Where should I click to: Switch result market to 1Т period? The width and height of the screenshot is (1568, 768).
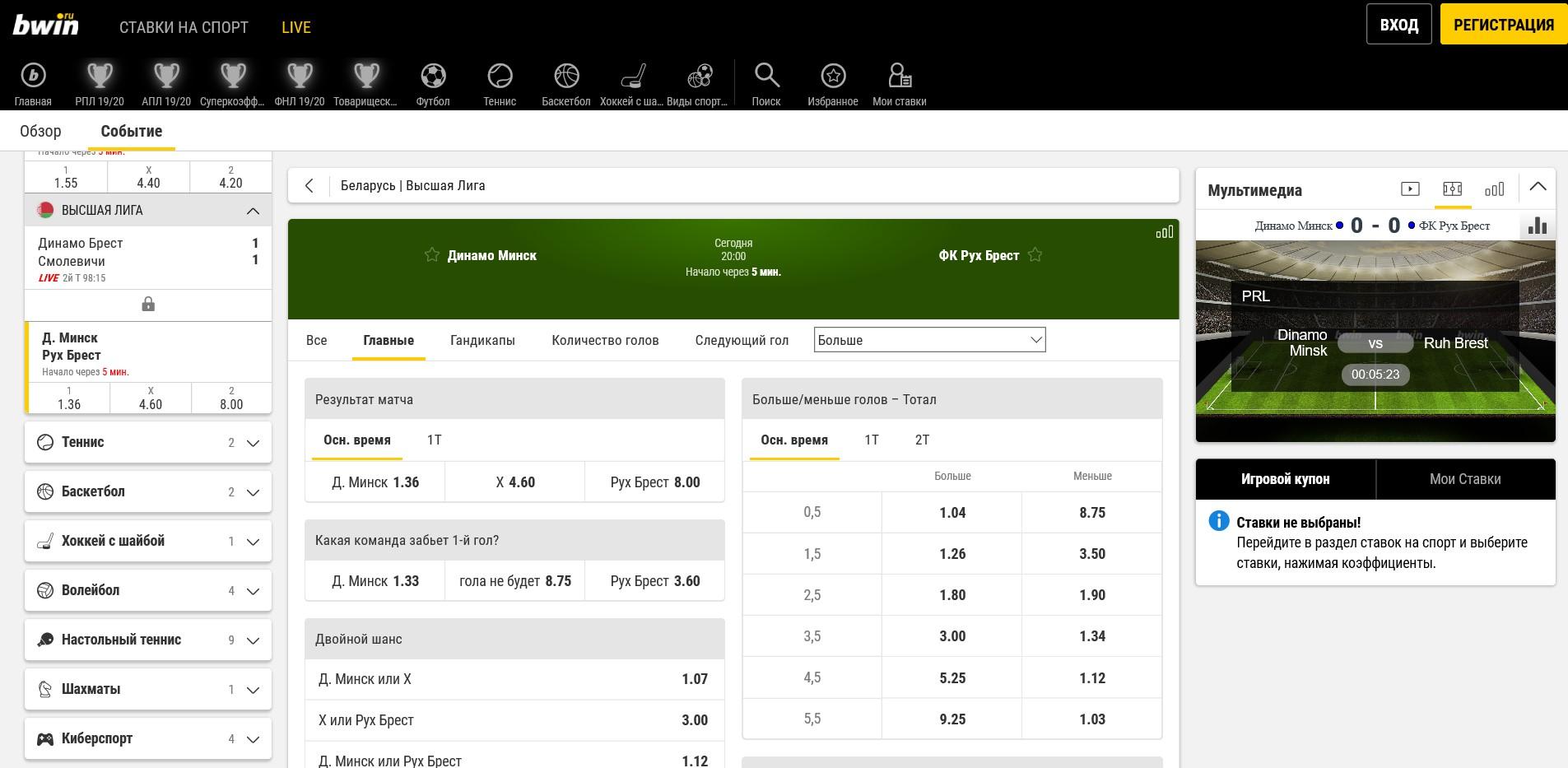(435, 440)
